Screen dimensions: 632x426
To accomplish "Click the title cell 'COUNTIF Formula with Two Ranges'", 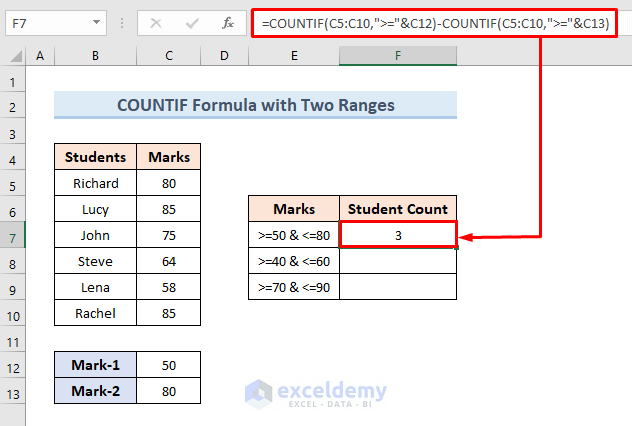I will tap(256, 105).
